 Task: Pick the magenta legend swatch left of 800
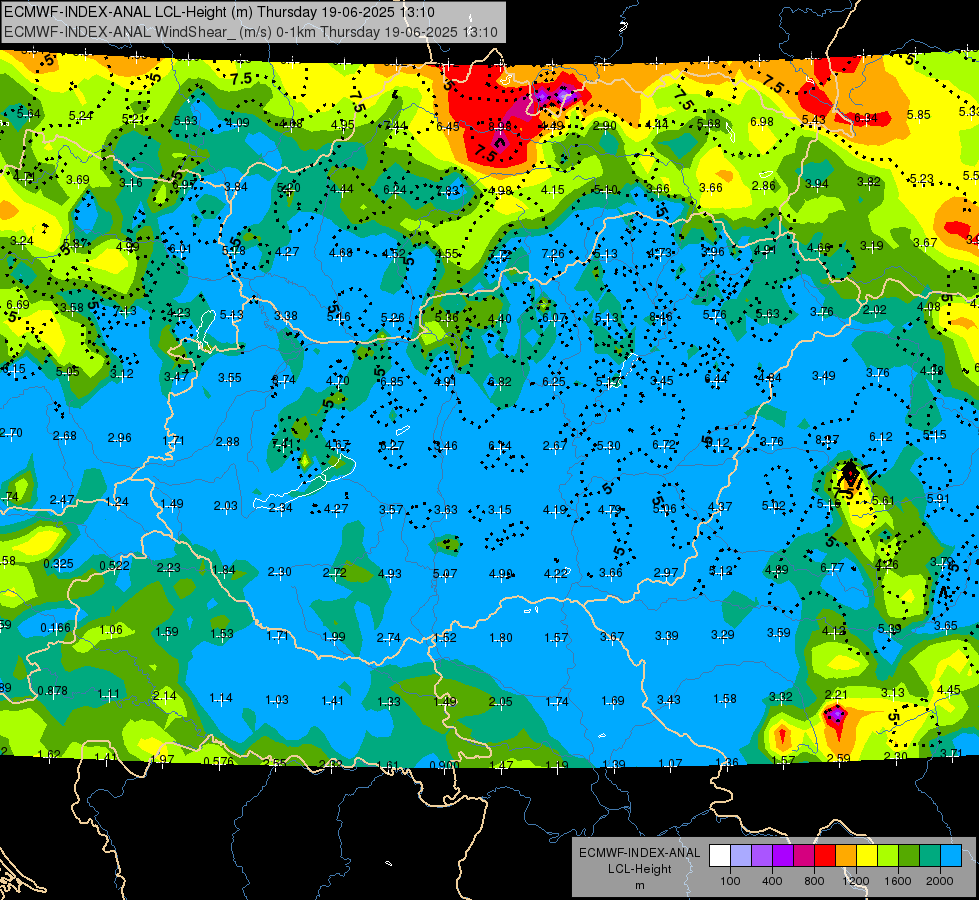(x=804, y=856)
